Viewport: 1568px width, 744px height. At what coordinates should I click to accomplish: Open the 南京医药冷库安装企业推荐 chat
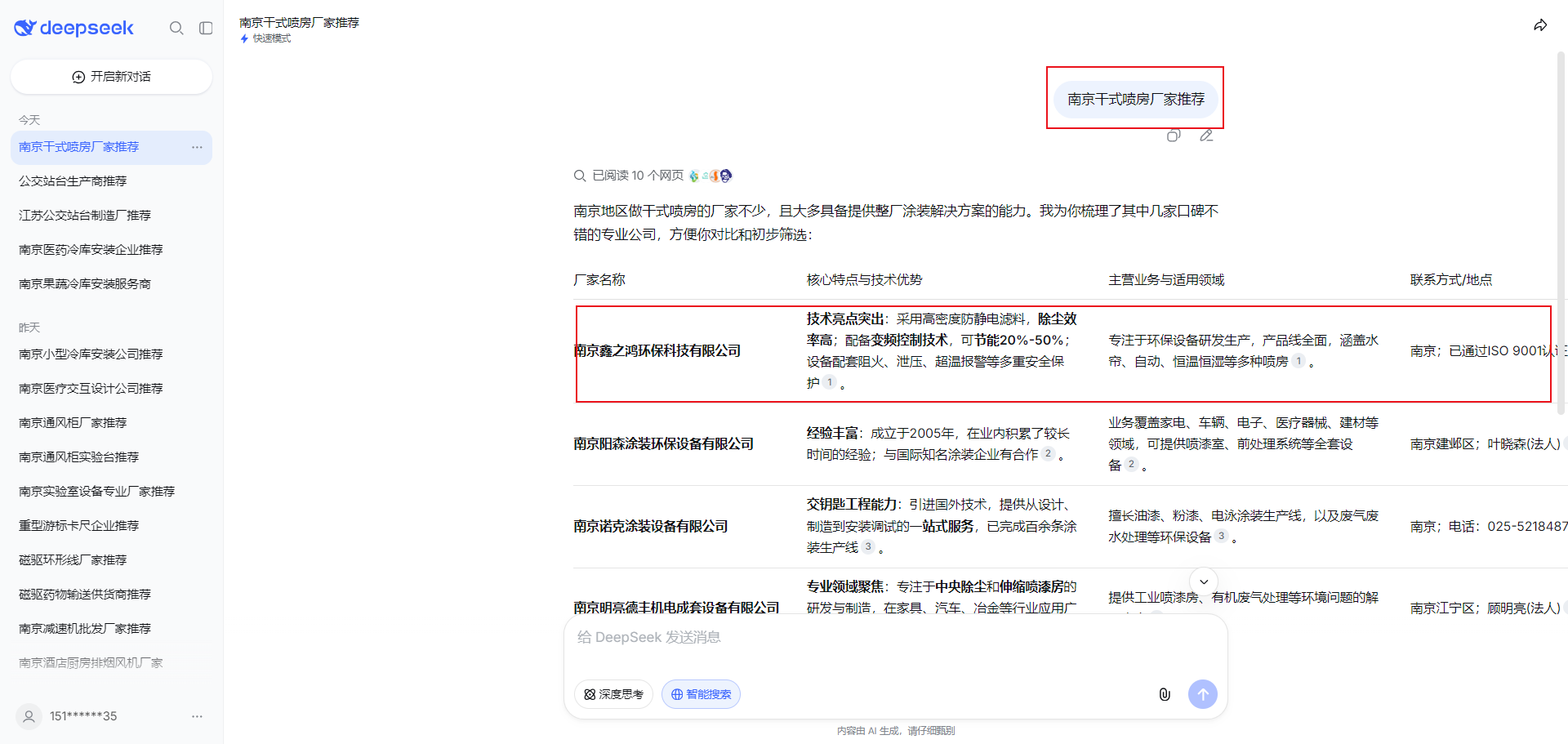[x=111, y=250]
